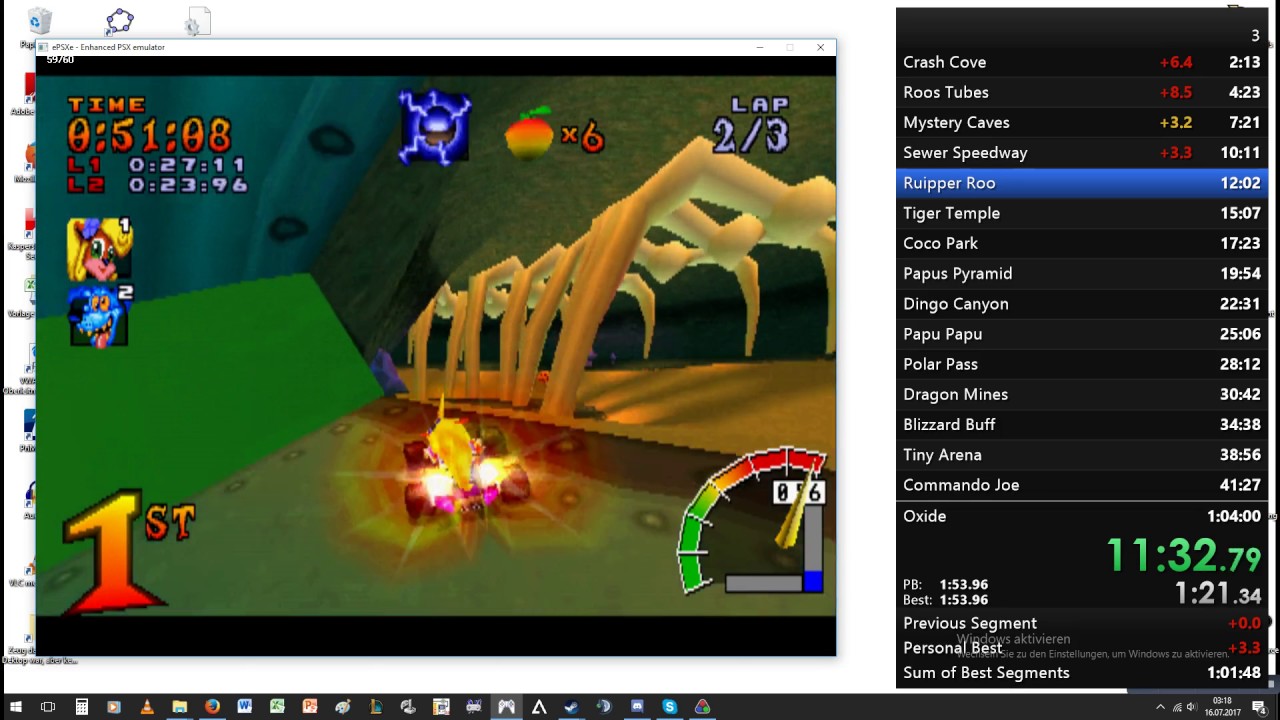Click the paint palette taskbar icon

pos(342,707)
